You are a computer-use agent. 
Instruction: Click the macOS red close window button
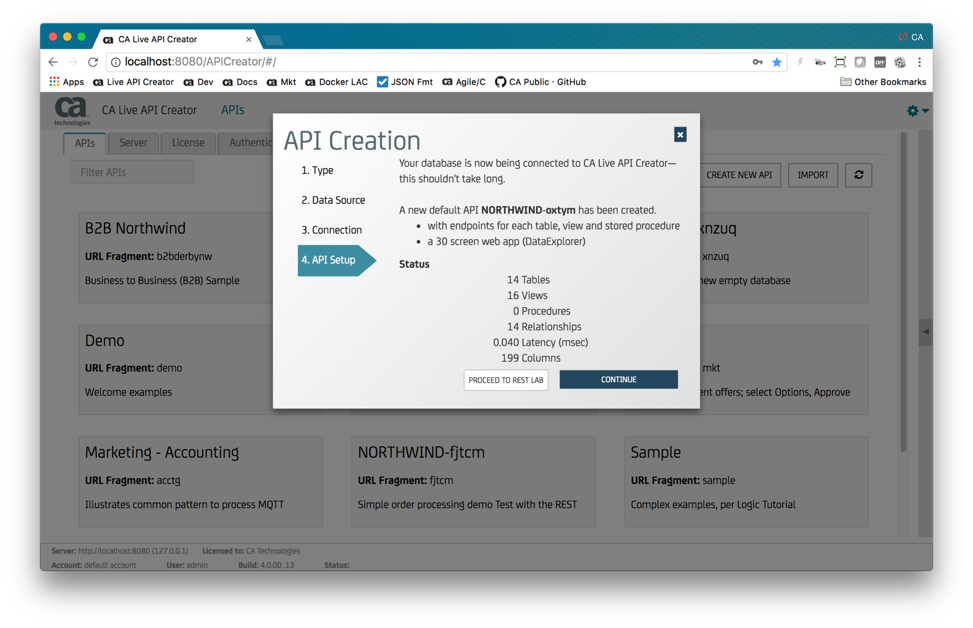pyautogui.click(x=53, y=37)
